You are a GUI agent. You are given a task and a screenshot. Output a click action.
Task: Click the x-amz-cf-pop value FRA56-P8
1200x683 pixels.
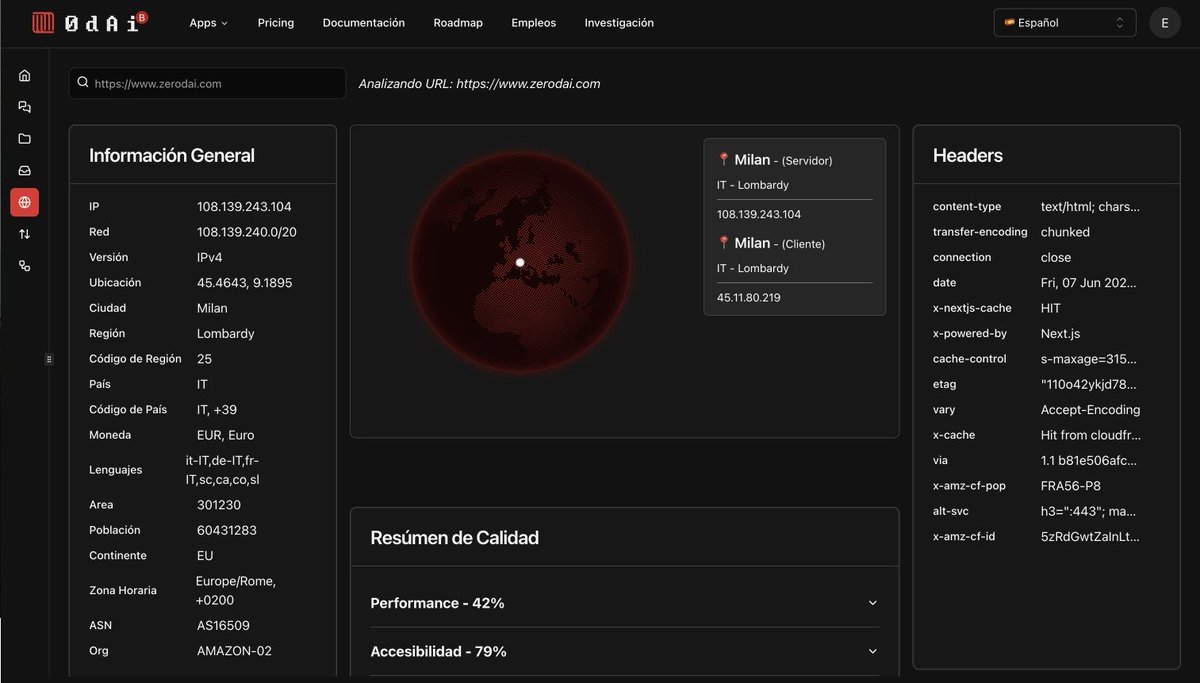1071,486
